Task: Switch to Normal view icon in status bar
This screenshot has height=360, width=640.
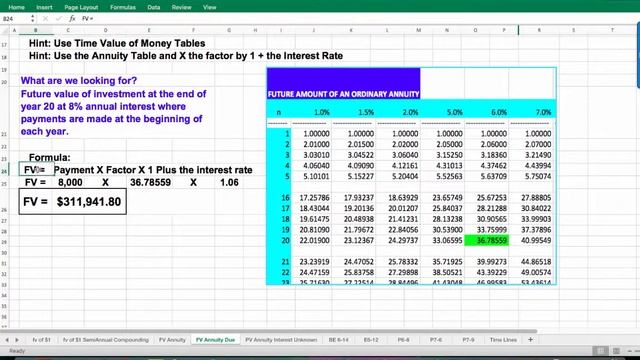Action: pyautogui.click(x=601, y=351)
